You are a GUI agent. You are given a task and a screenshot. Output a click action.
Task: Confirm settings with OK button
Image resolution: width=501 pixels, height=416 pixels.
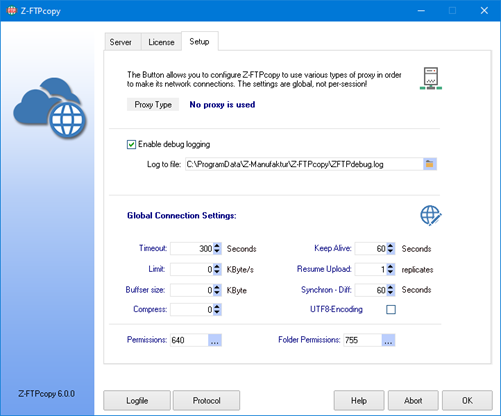coord(467,400)
